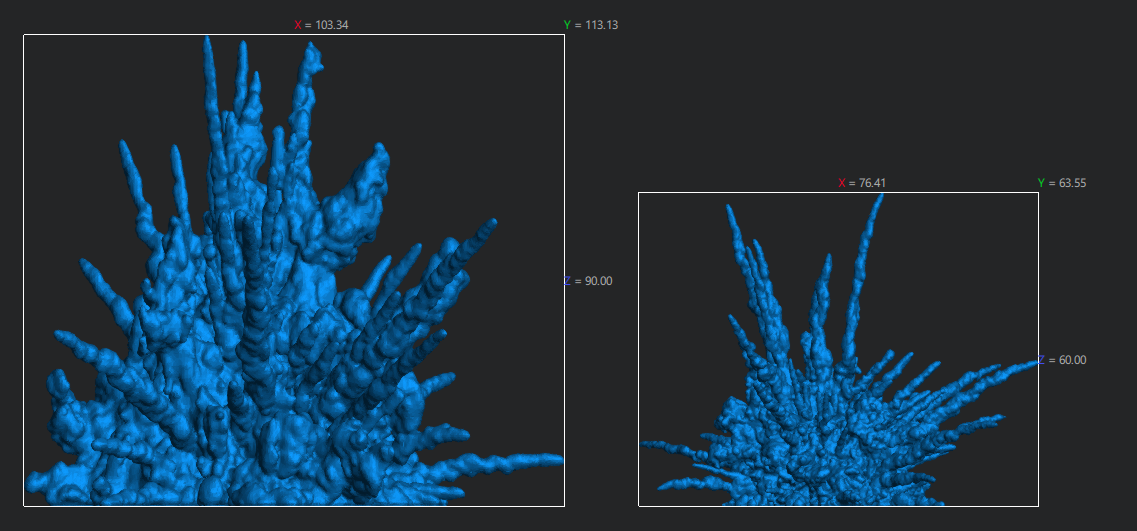Screen dimensions: 1137x531
Task: Select the Y = 113.13 dimension value
Action: (590, 25)
